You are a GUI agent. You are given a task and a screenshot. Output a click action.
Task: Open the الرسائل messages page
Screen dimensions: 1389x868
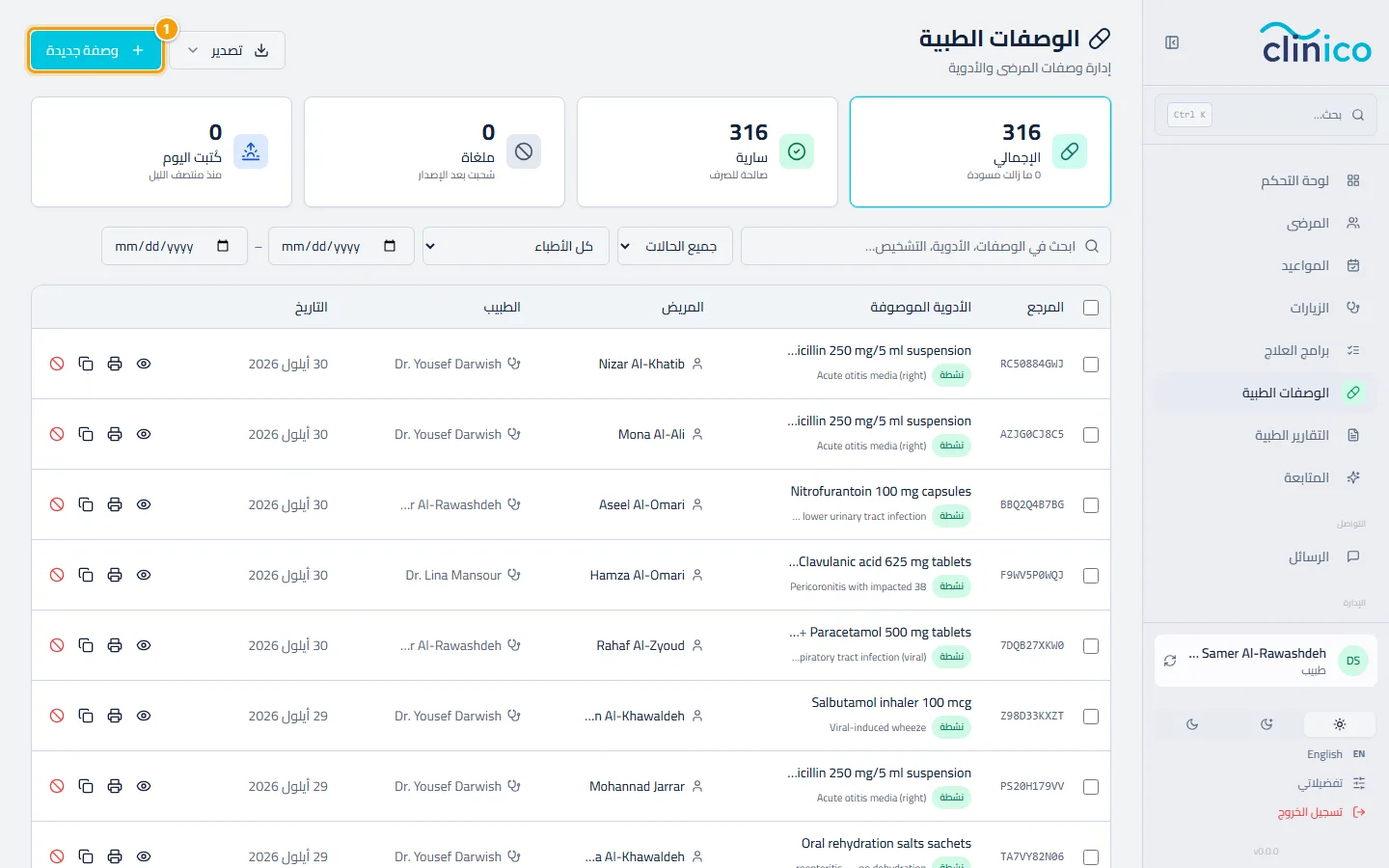(1265, 556)
